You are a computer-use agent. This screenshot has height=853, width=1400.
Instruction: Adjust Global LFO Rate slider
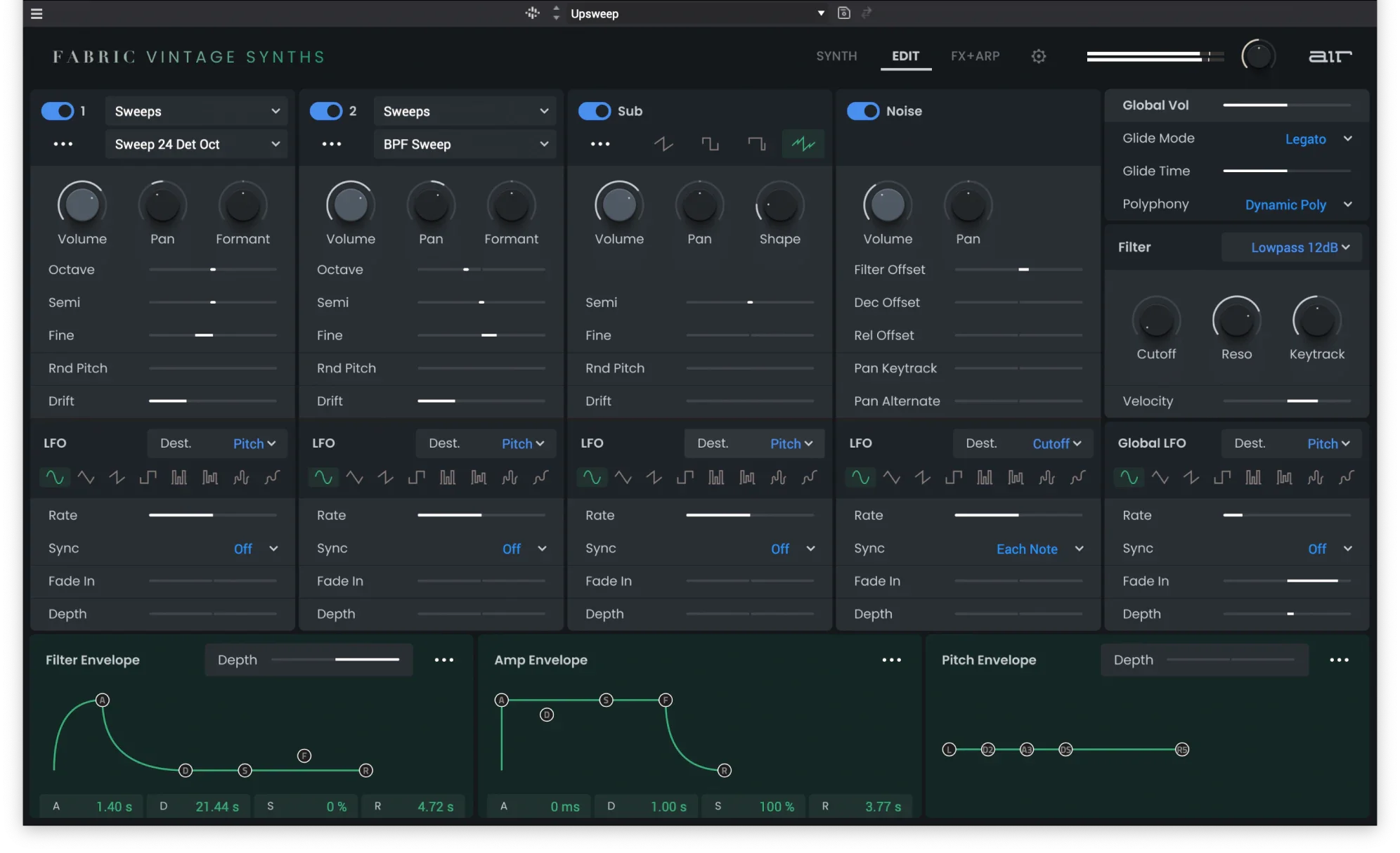pos(1287,515)
